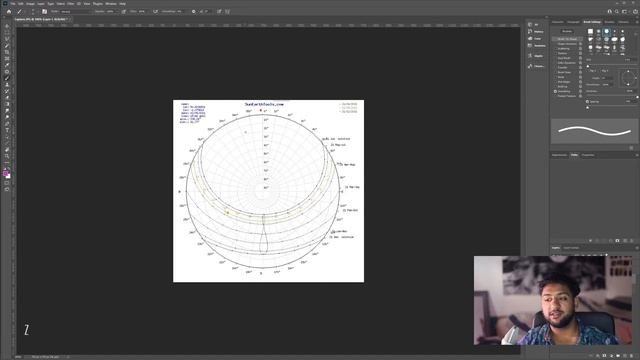The width and height of the screenshot is (640, 360).
Task: Set the foreground color swatch
Action: (6, 173)
